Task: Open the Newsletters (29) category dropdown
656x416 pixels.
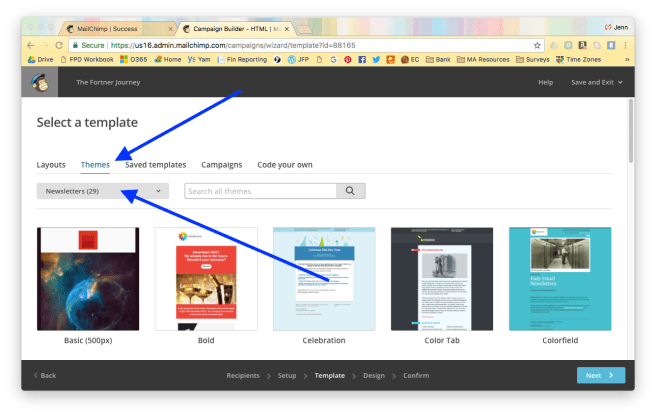Action: [x=103, y=191]
